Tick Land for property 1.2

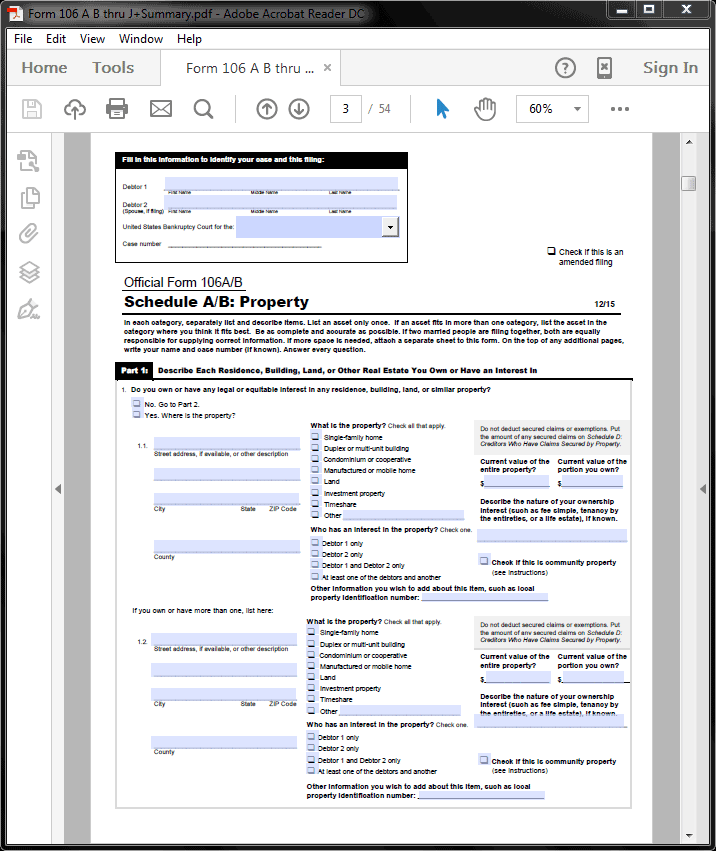pyautogui.click(x=312, y=676)
